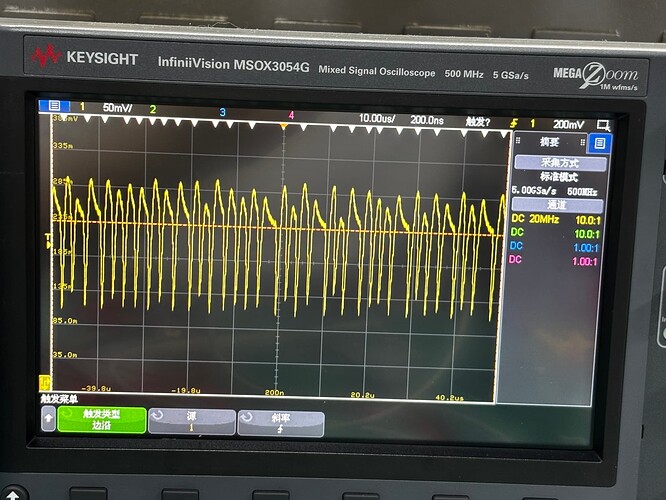Tap the 200n time axis label
This screenshot has height=500, width=666.
[x=274, y=393]
